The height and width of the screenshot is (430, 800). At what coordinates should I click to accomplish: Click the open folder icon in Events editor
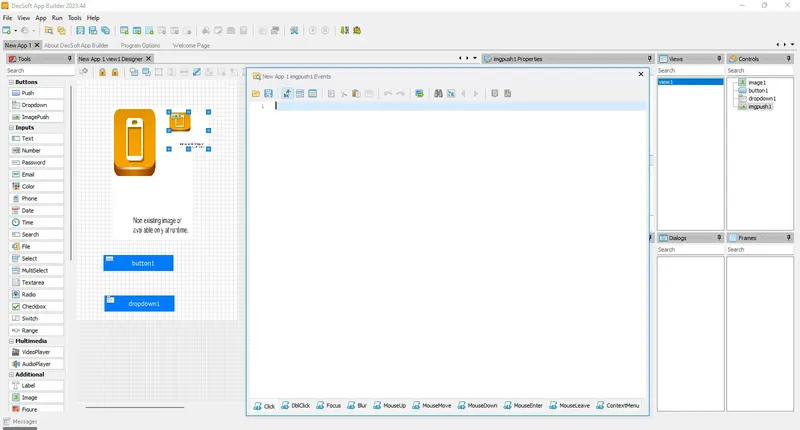[256, 93]
